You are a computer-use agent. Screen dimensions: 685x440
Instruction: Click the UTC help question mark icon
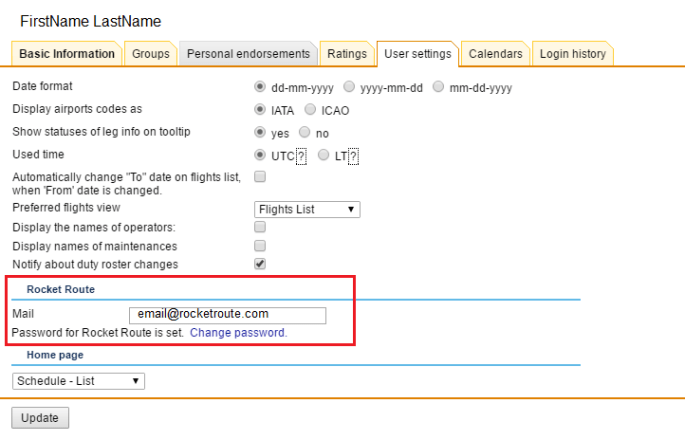click(x=301, y=155)
